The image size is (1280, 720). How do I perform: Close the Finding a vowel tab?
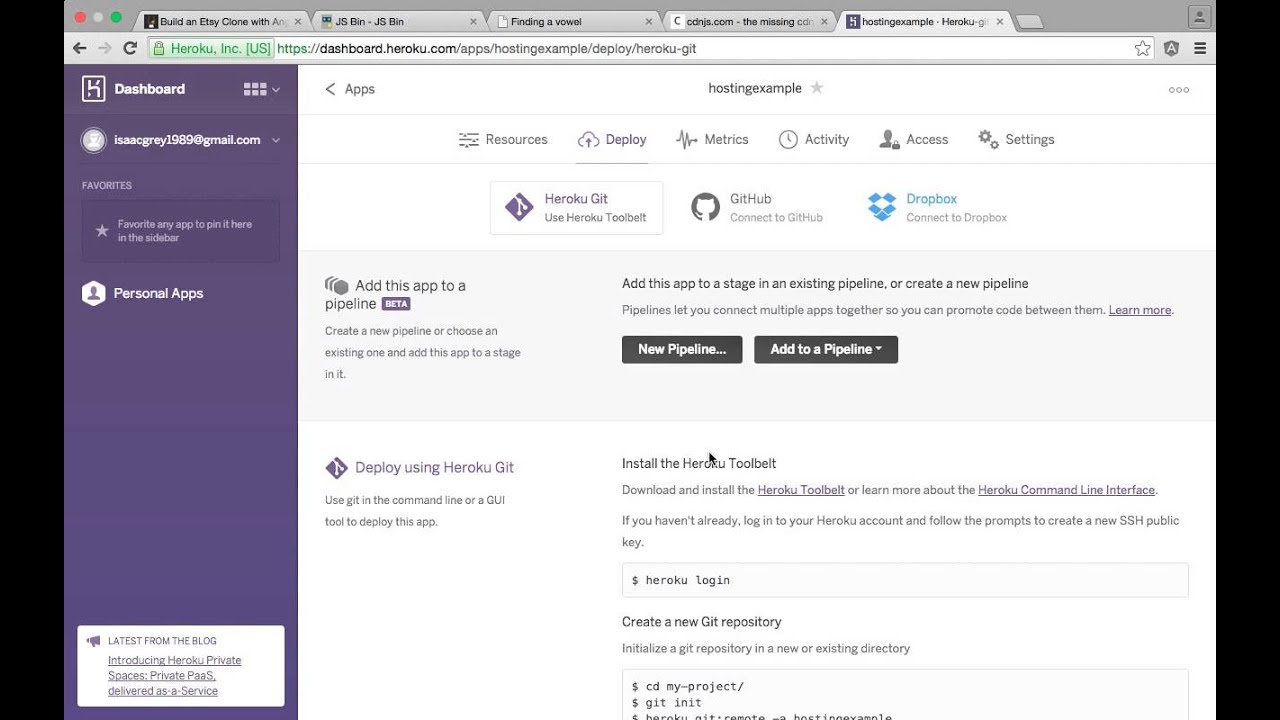point(649,21)
